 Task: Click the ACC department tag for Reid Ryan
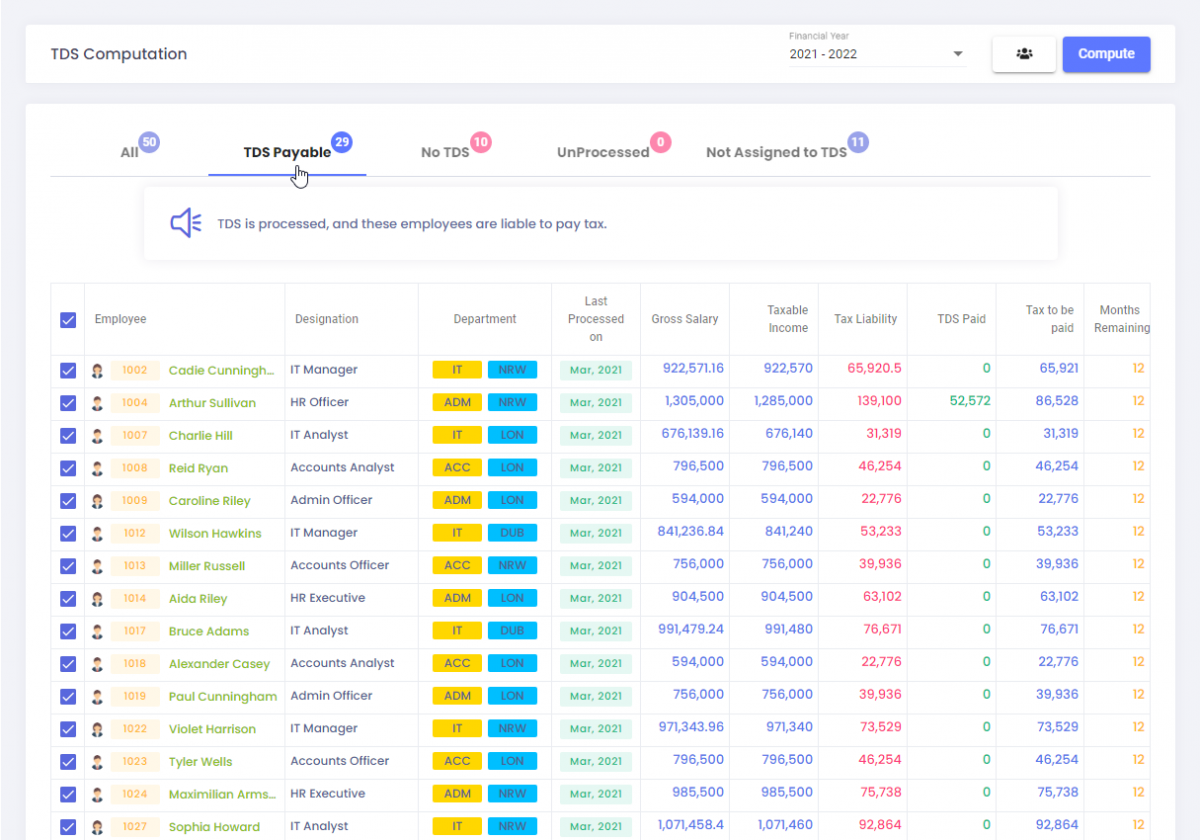[x=457, y=468]
